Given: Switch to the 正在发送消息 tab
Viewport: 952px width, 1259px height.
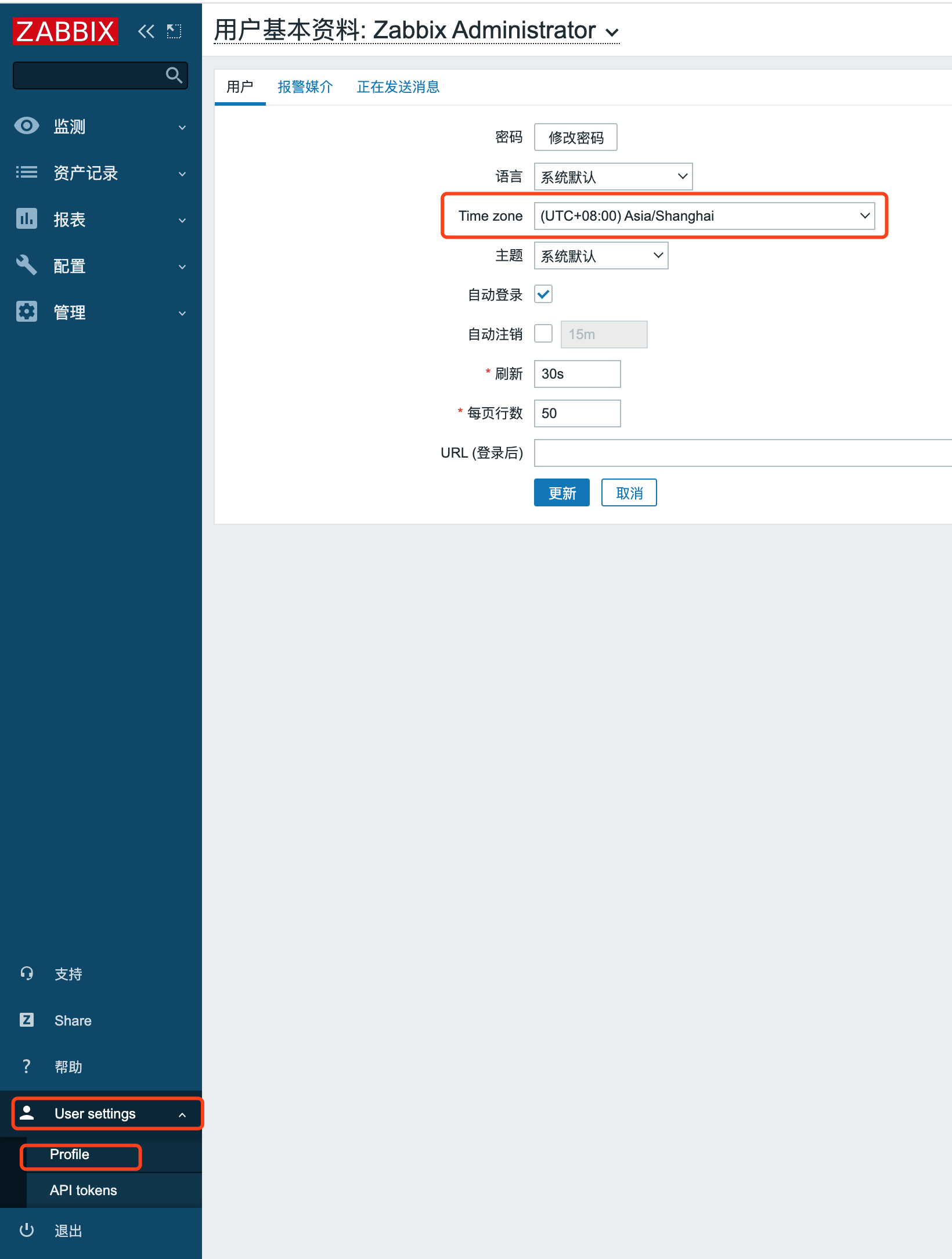Looking at the screenshot, I should 398,87.
